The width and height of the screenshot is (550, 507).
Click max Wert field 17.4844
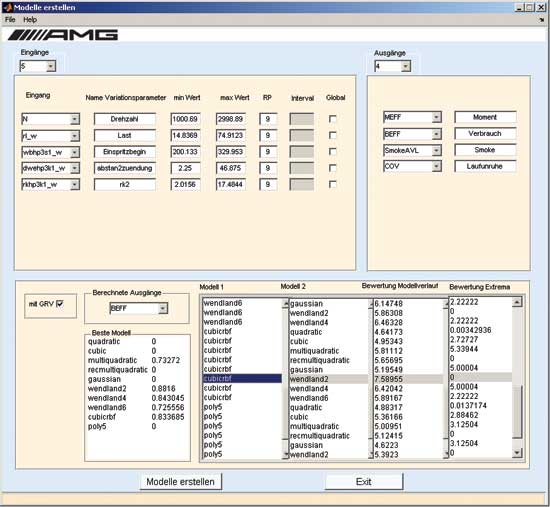[230, 185]
